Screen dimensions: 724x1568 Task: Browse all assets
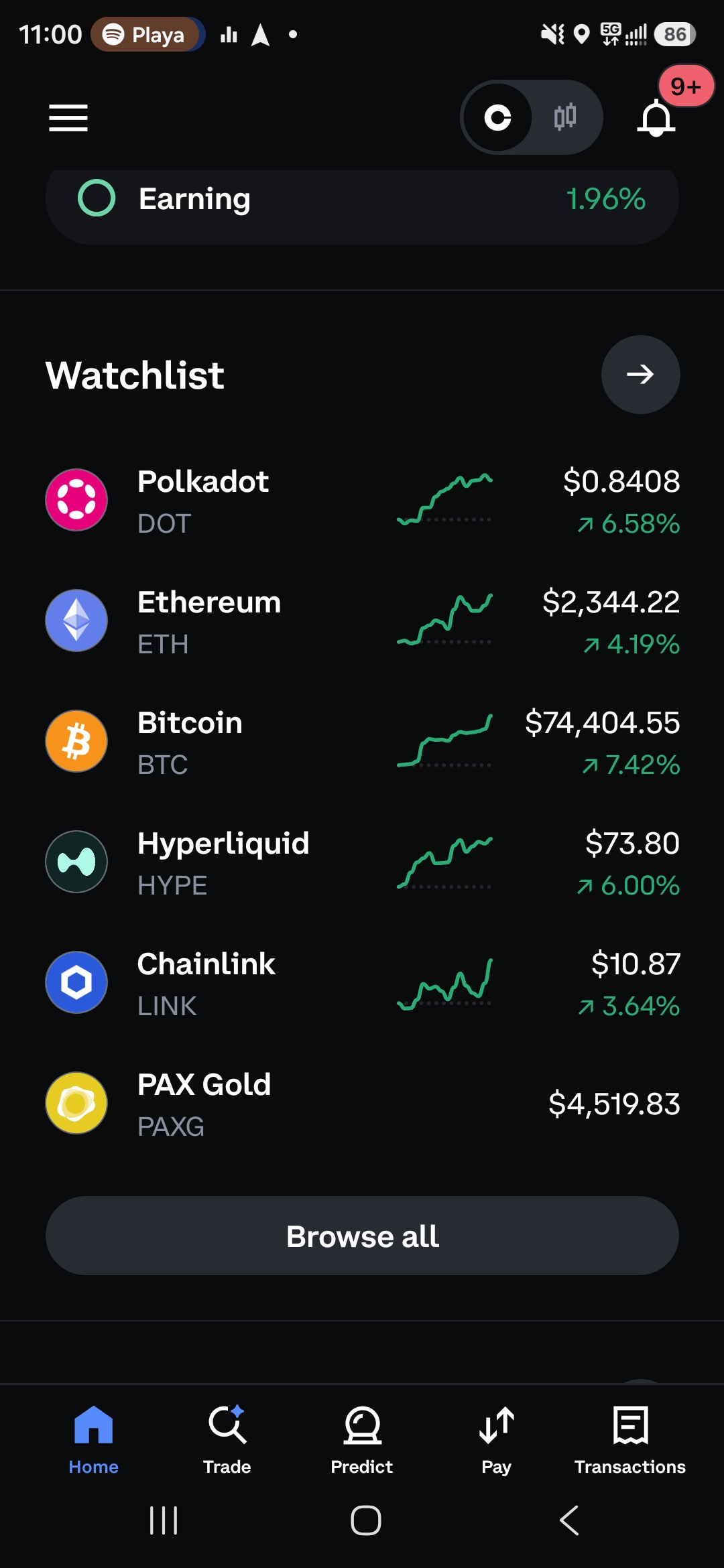(362, 1236)
